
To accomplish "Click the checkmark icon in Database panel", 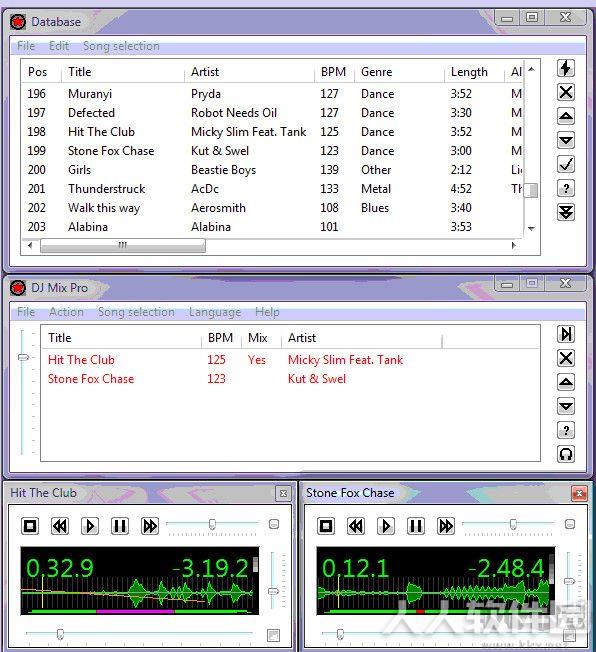I will (566, 164).
